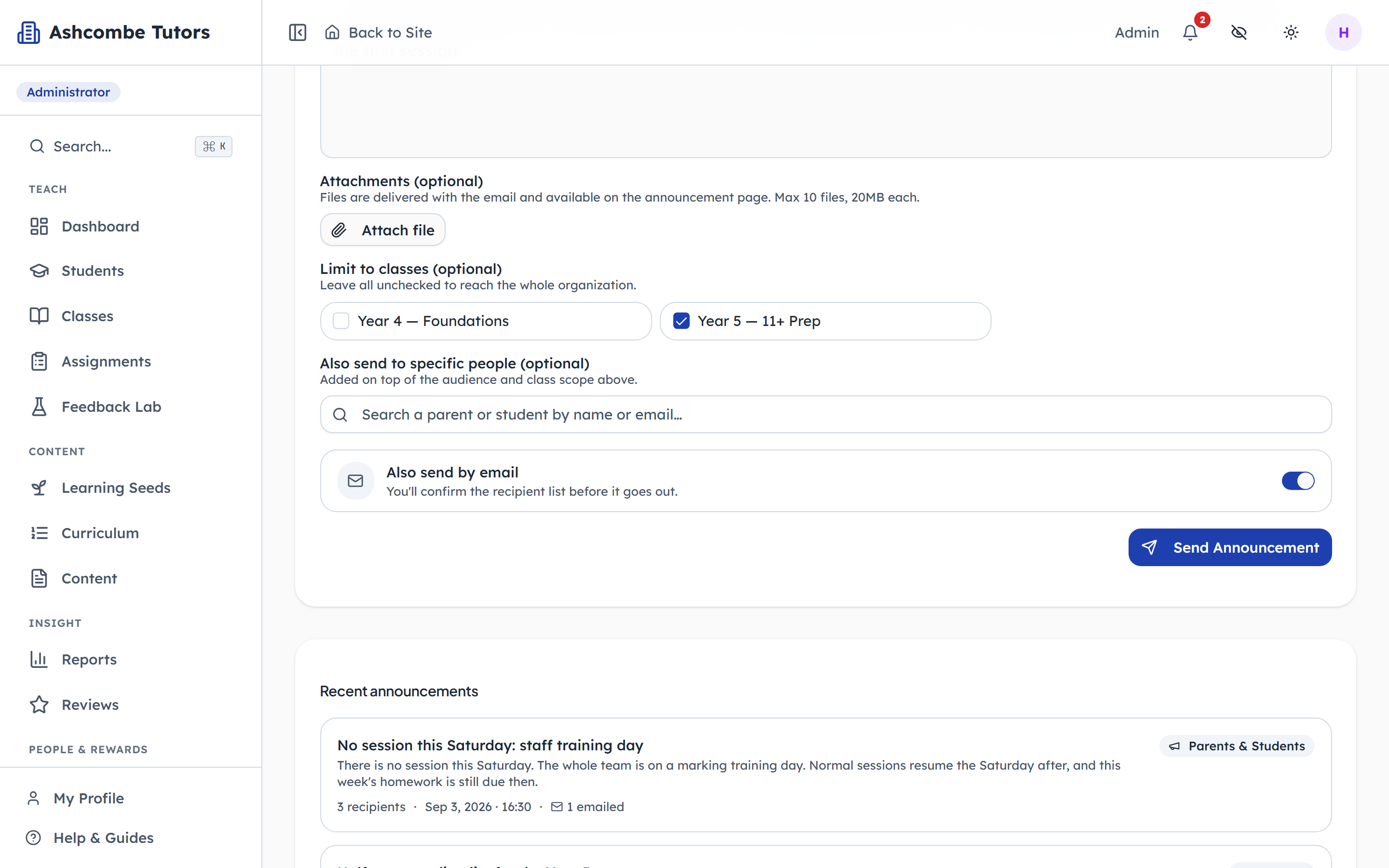
Task: Click the Students graduation cap icon
Action: [x=39, y=271]
